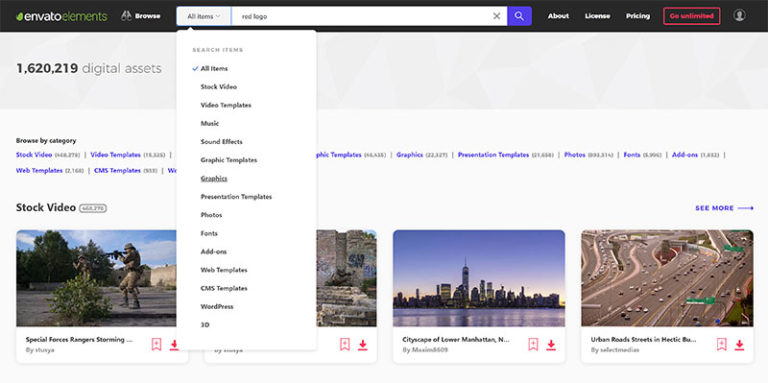Screen dimensions: 768x383
Task: Open the Special Forces Rangers video thumbnail
Action: 96,278
